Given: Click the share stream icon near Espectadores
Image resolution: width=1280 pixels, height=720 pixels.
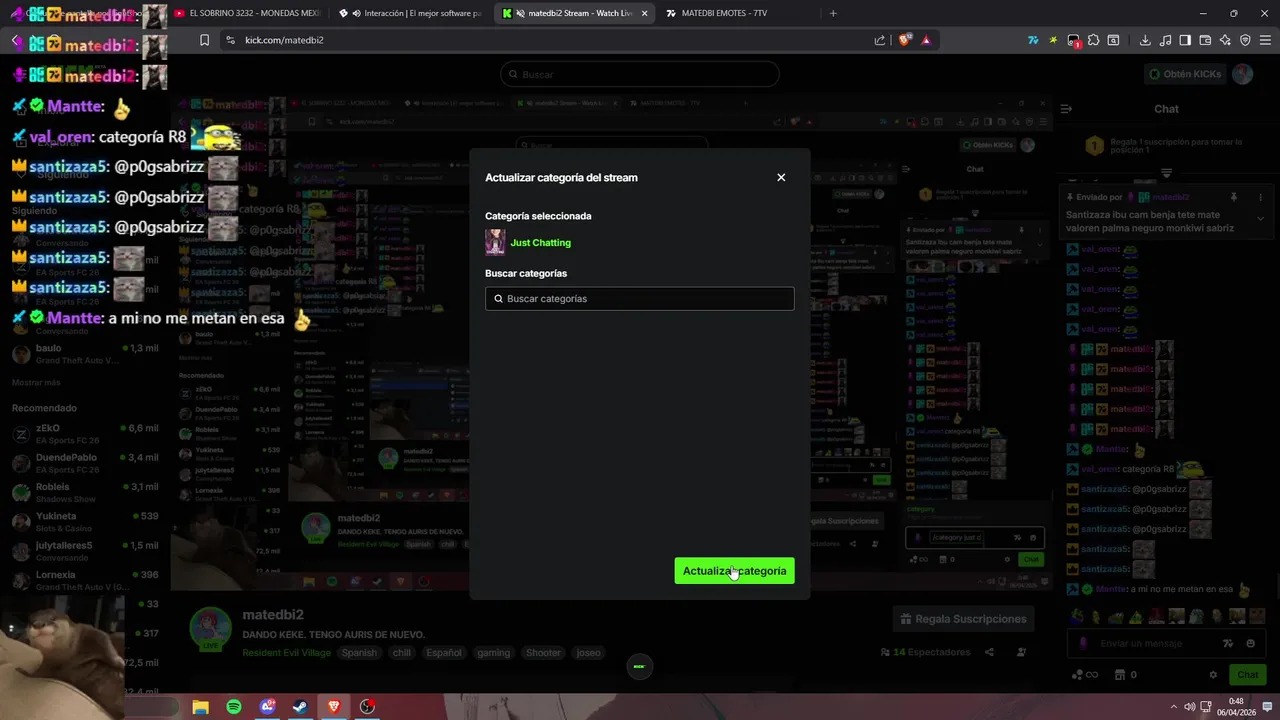Looking at the screenshot, I should [989, 652].
